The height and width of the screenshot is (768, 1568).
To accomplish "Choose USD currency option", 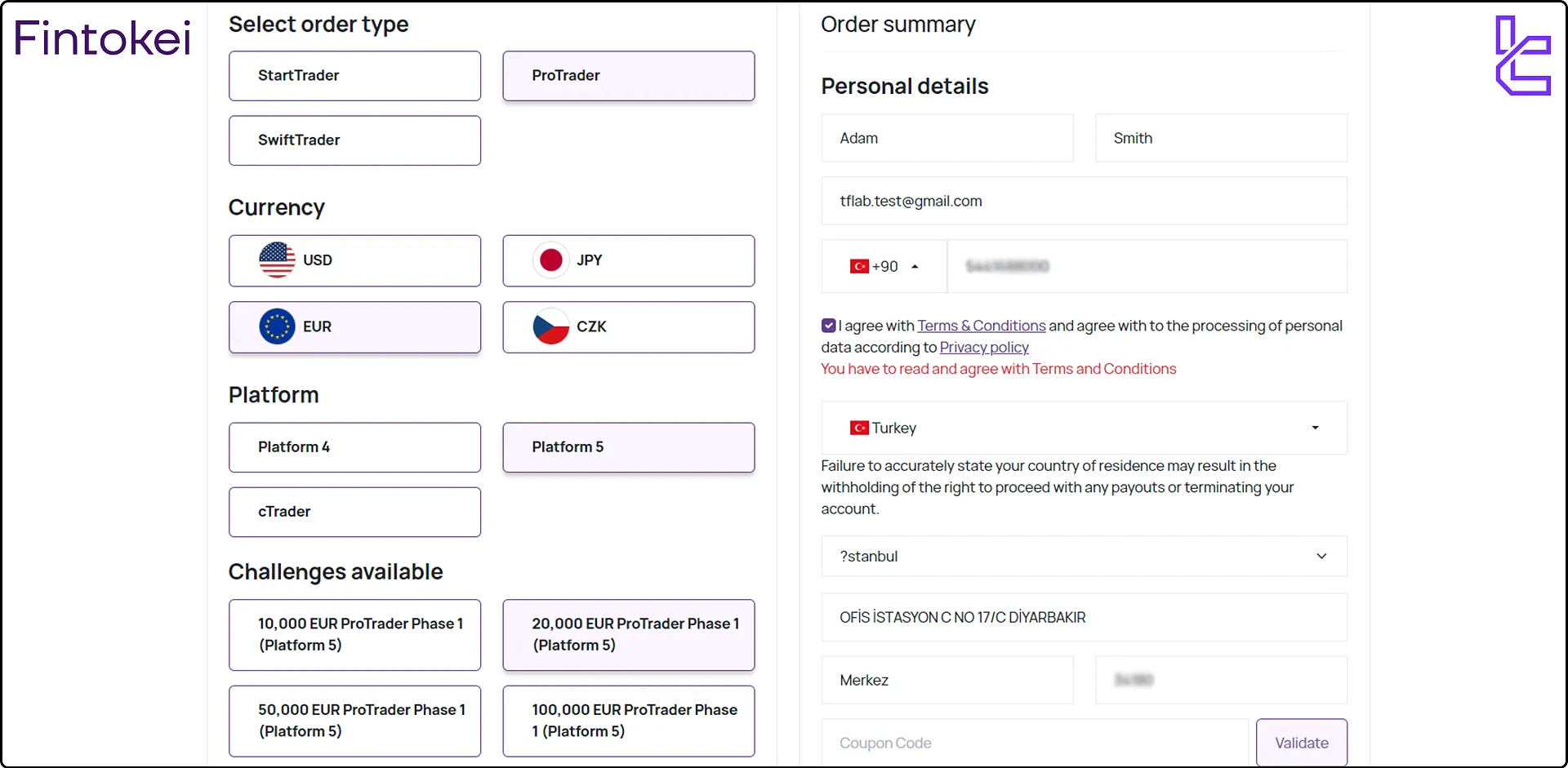I will click(x=355, y=260).
